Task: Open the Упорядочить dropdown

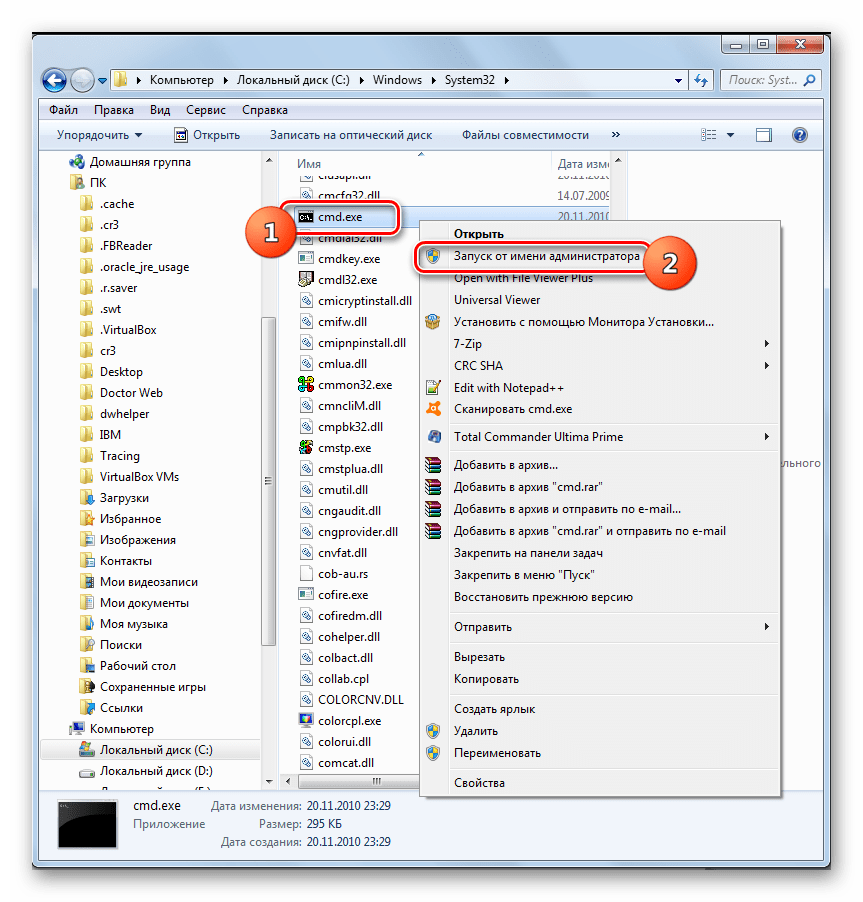Action: [99, 135]
